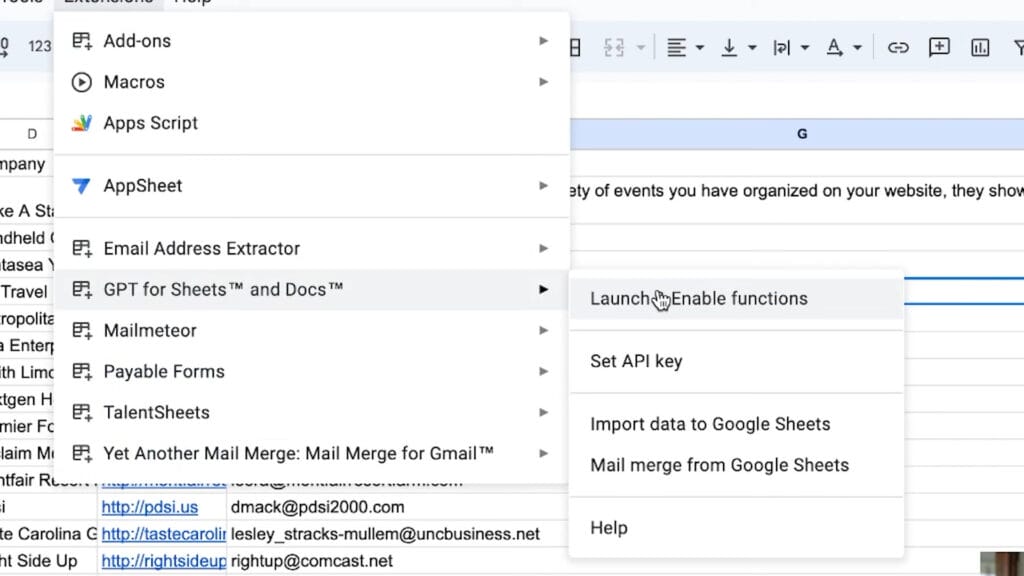Click Launch & Enable functions
This screenshot has width=1024, height=576.
(737, 298)
